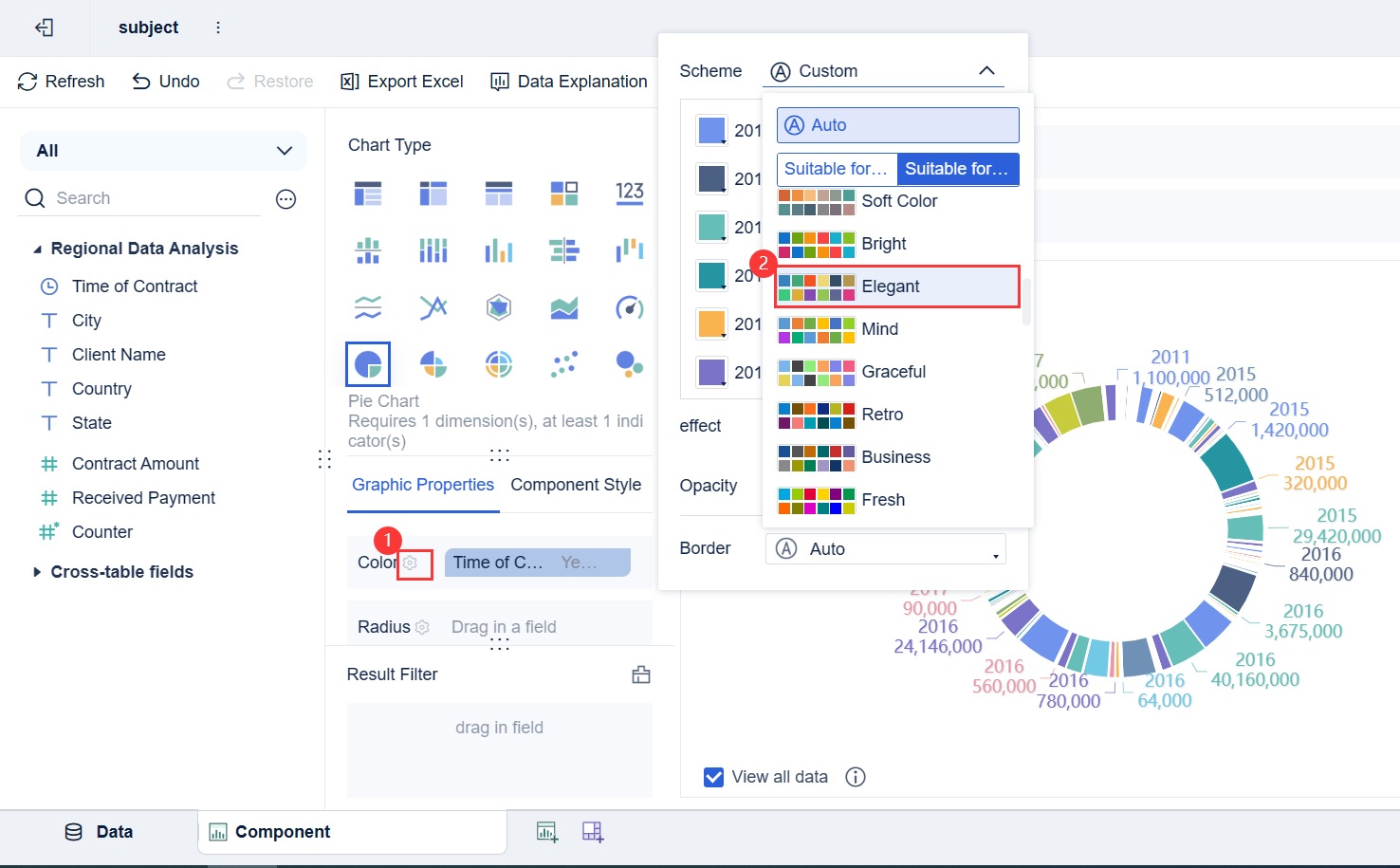Choose the gauge chart type icon

[630, 307]
